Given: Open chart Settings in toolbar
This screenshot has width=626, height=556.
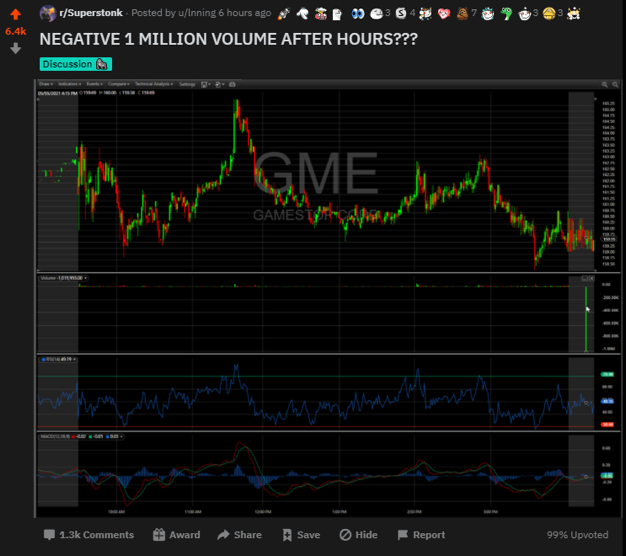Looking at the screenshot, I should [187, 84].
